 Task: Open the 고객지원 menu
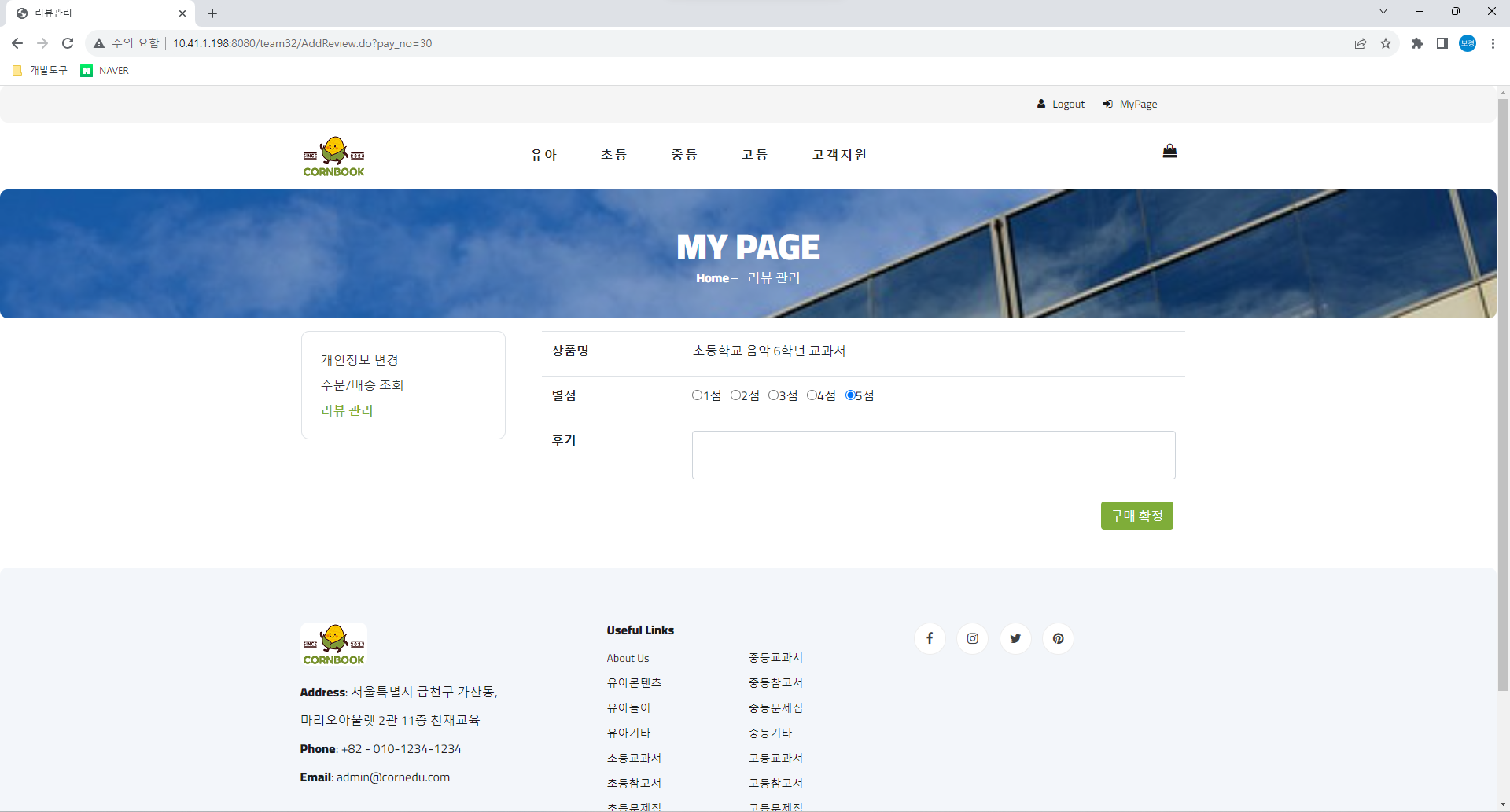click(839, 155)
